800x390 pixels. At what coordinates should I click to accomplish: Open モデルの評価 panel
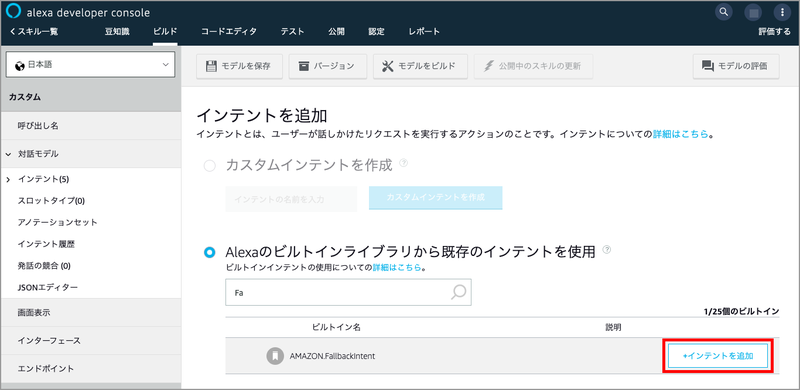coord(736,66)
